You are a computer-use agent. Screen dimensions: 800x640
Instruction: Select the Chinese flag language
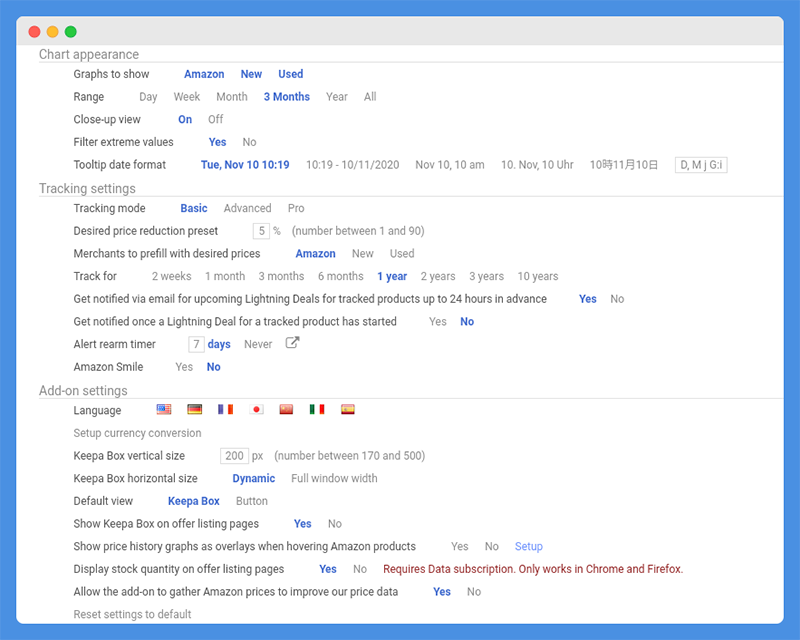pyautogui.click(x=286, y=409)
